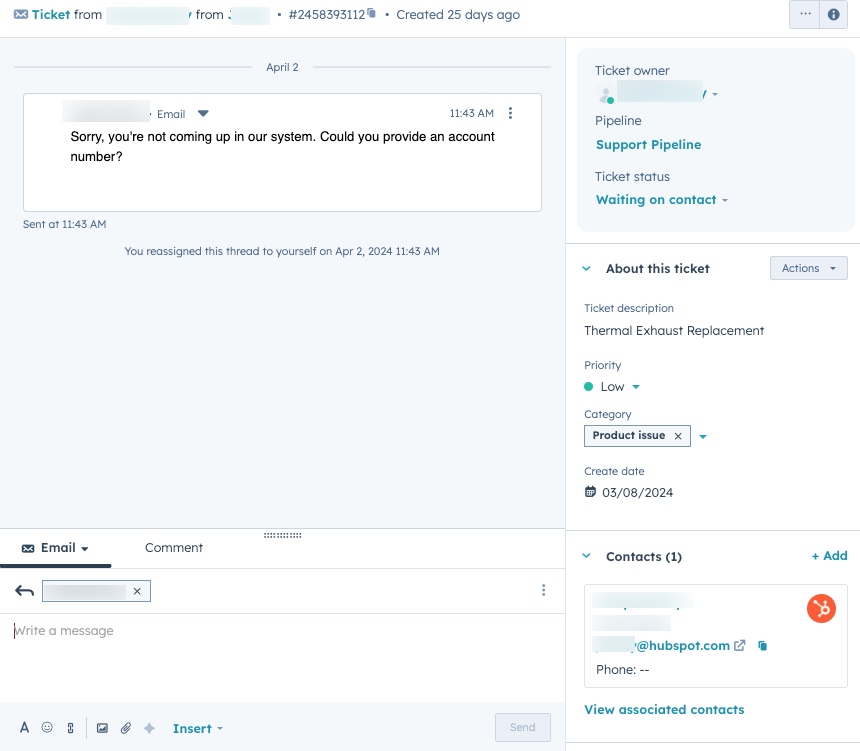Expand the email message details arrow

(x=203, y=114)
